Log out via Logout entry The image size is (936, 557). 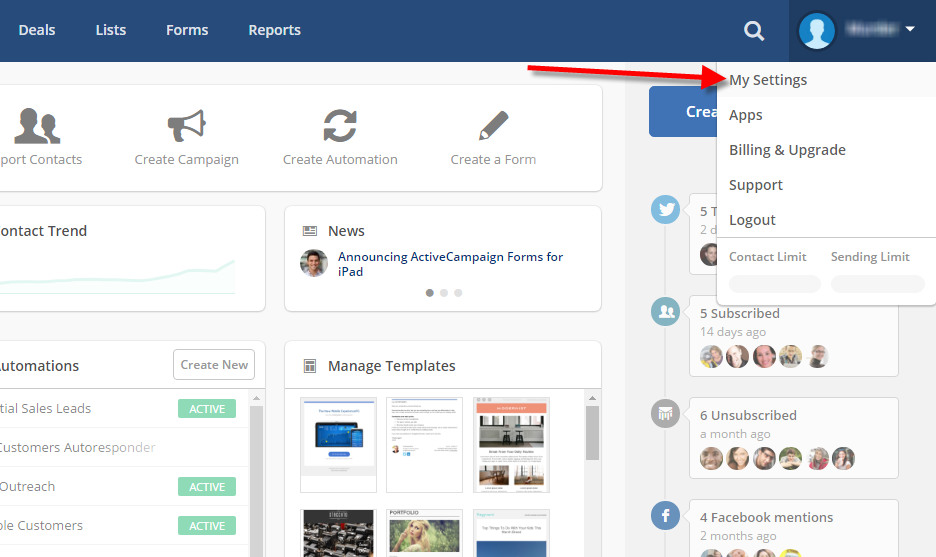tap(752, 220)
